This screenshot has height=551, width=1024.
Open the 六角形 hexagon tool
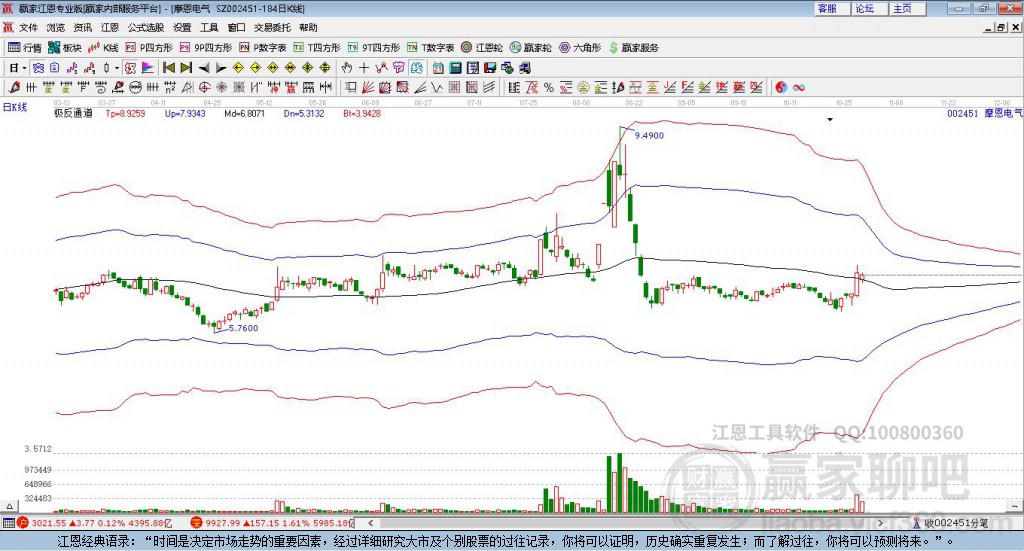[x=580, y=48]
